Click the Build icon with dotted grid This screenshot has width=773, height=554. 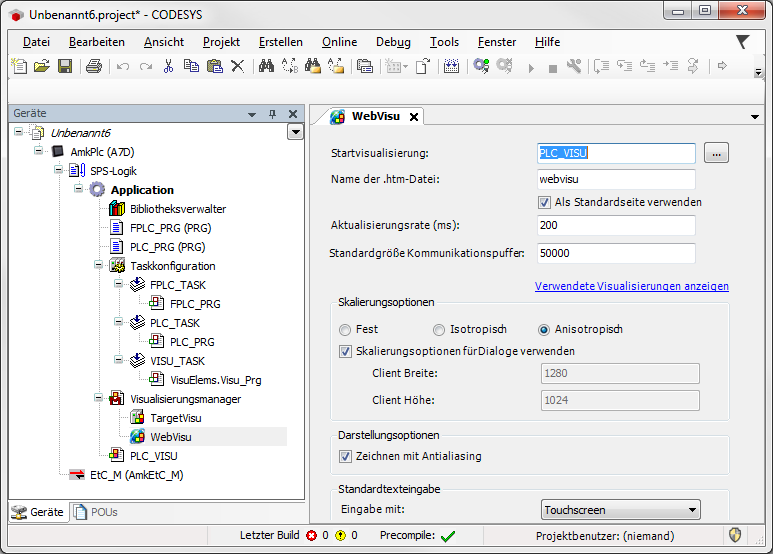[451, 66]
